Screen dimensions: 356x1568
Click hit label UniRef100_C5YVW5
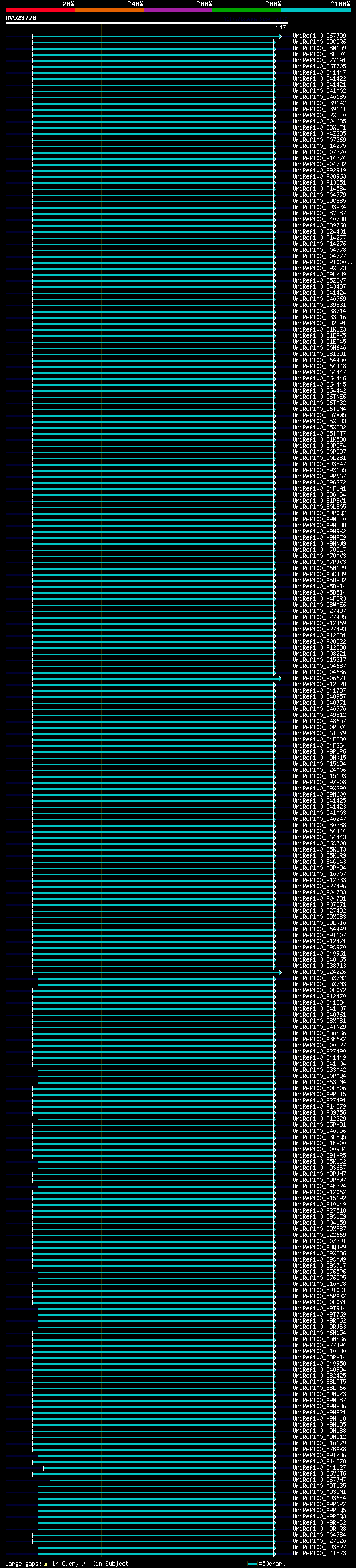point(319,415)
